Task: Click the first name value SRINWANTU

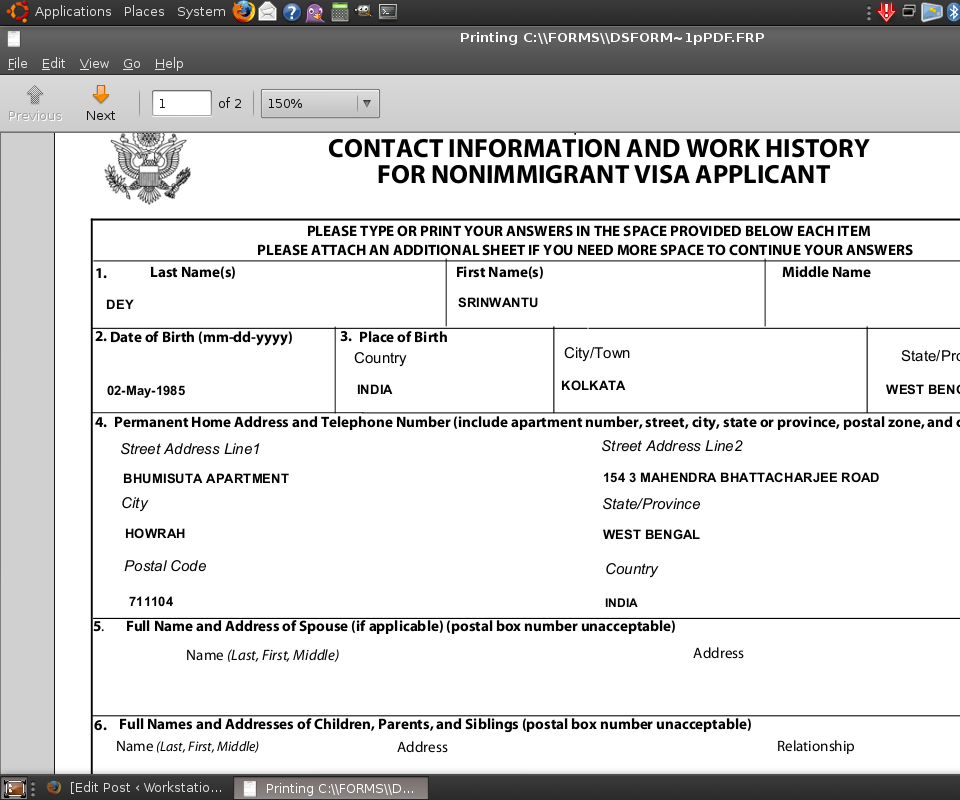Action: tap(498, 302)
